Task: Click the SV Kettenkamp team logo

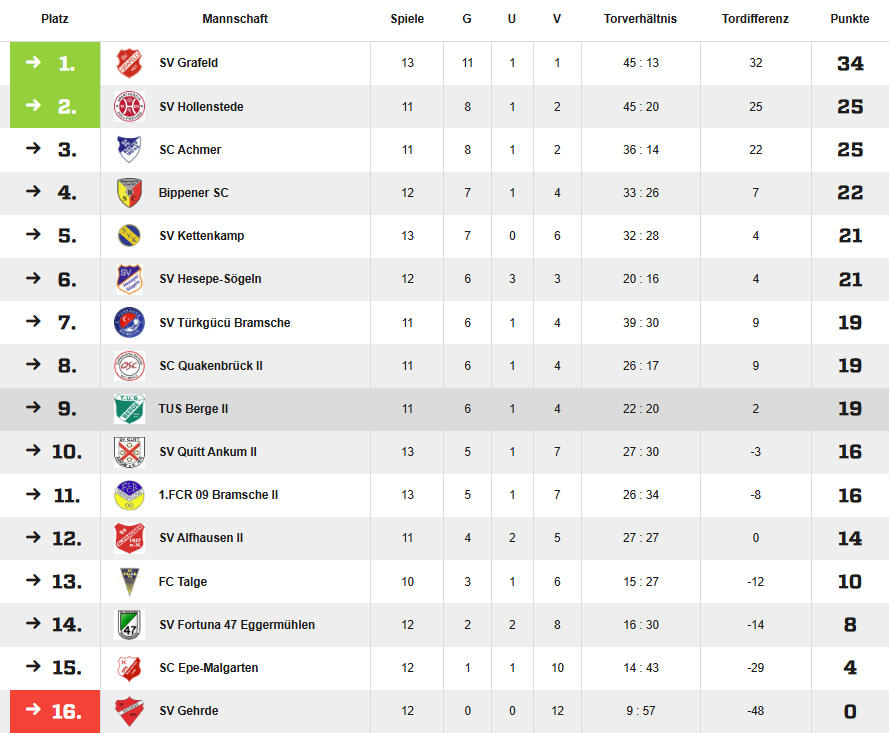Action: (129, 236)
